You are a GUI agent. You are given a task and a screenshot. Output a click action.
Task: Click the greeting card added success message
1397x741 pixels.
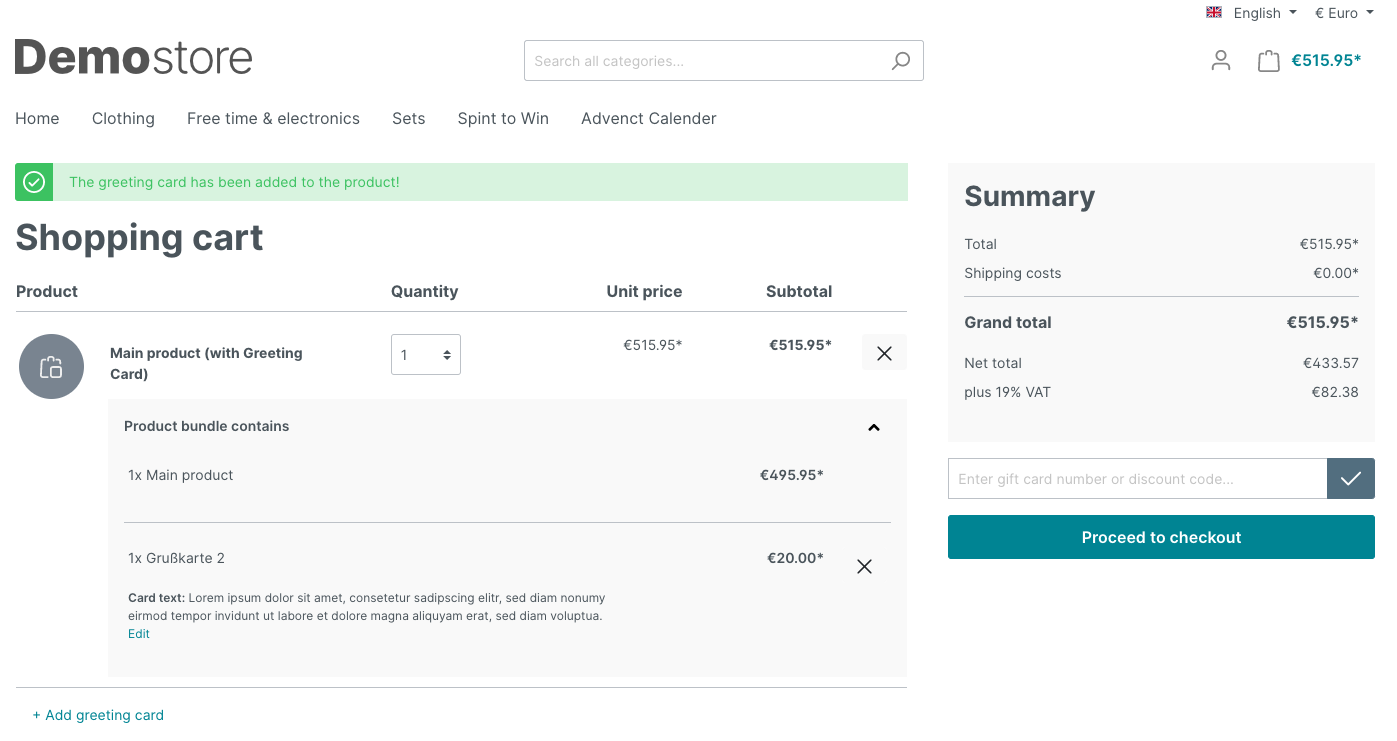(234, 182)
